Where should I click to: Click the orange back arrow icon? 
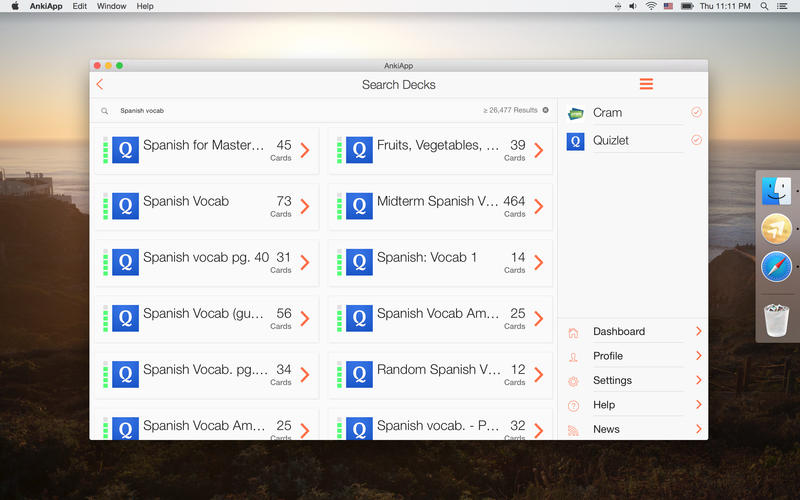click(99, 85)
